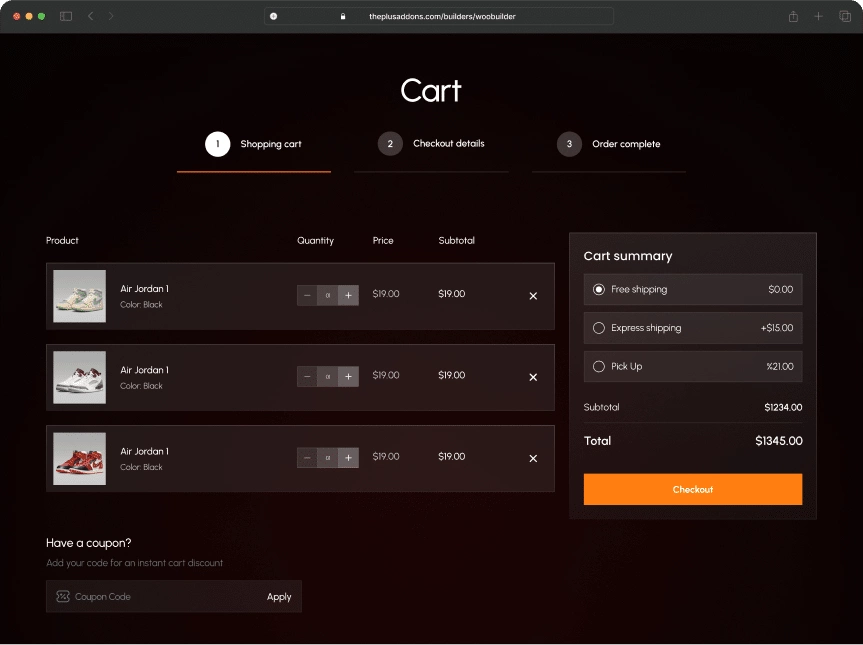The width and height of the screenshot is (863, 645).
Task: Open a new browser tab
Action: coord(817,16)
